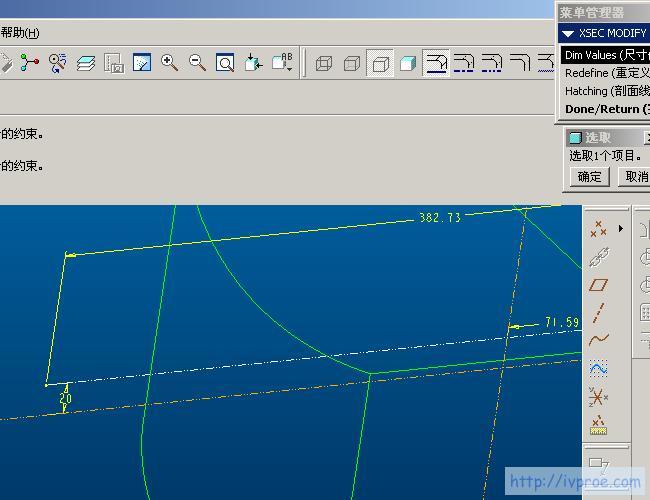Select the 382.73 dimension value
Viewport: 650px width, 500px height.
point(439,217)
